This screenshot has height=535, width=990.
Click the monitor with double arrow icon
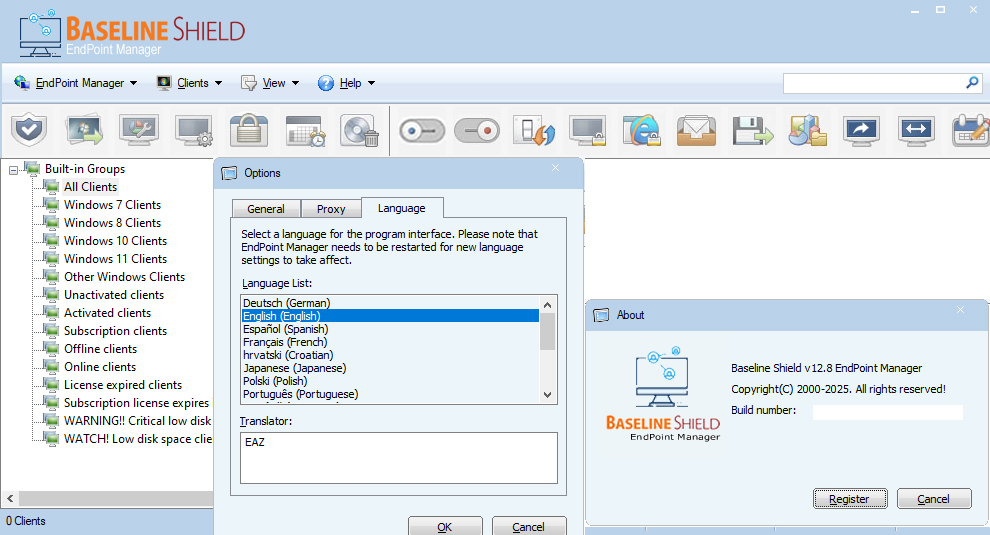click(916, 131)
